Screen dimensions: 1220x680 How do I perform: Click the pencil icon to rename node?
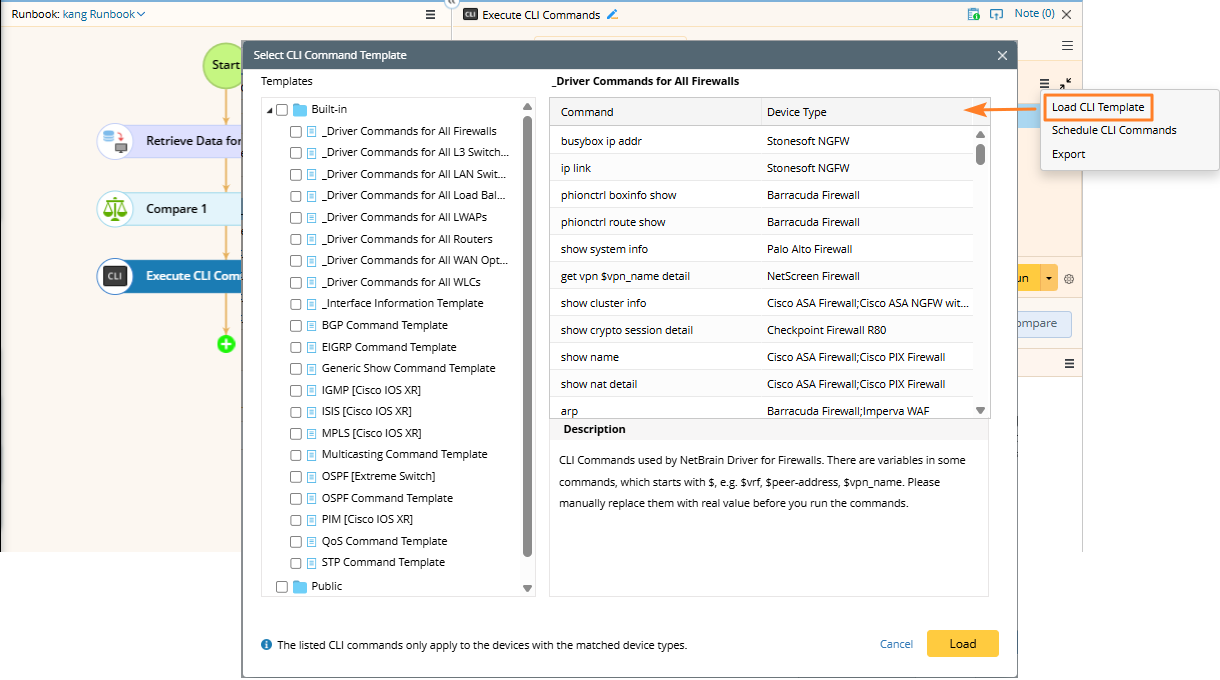(x=613, y=15)
